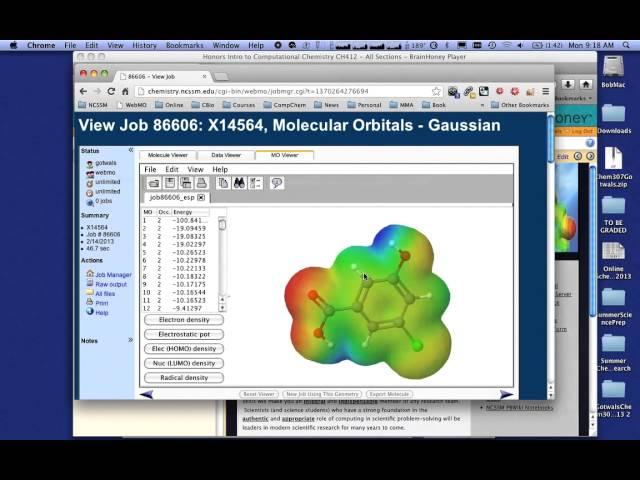Open the Personal bookmarks folder
Screen dimensions: 640x480
(x=364, y=105)
